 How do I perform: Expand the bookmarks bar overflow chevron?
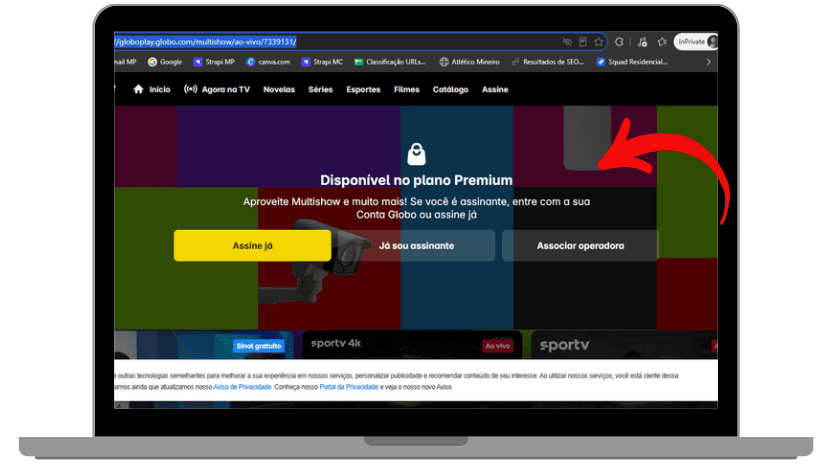tap(708, 62)
